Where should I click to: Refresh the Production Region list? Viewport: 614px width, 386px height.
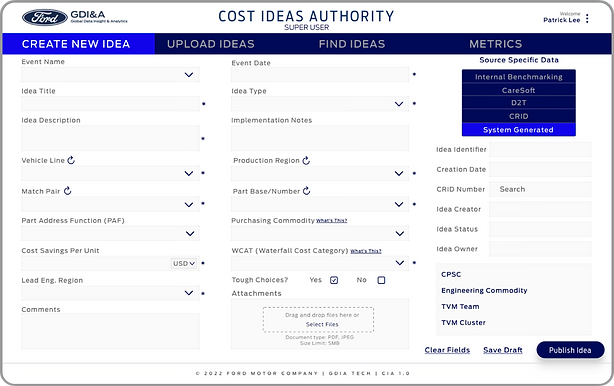click(x=306, y=161)
